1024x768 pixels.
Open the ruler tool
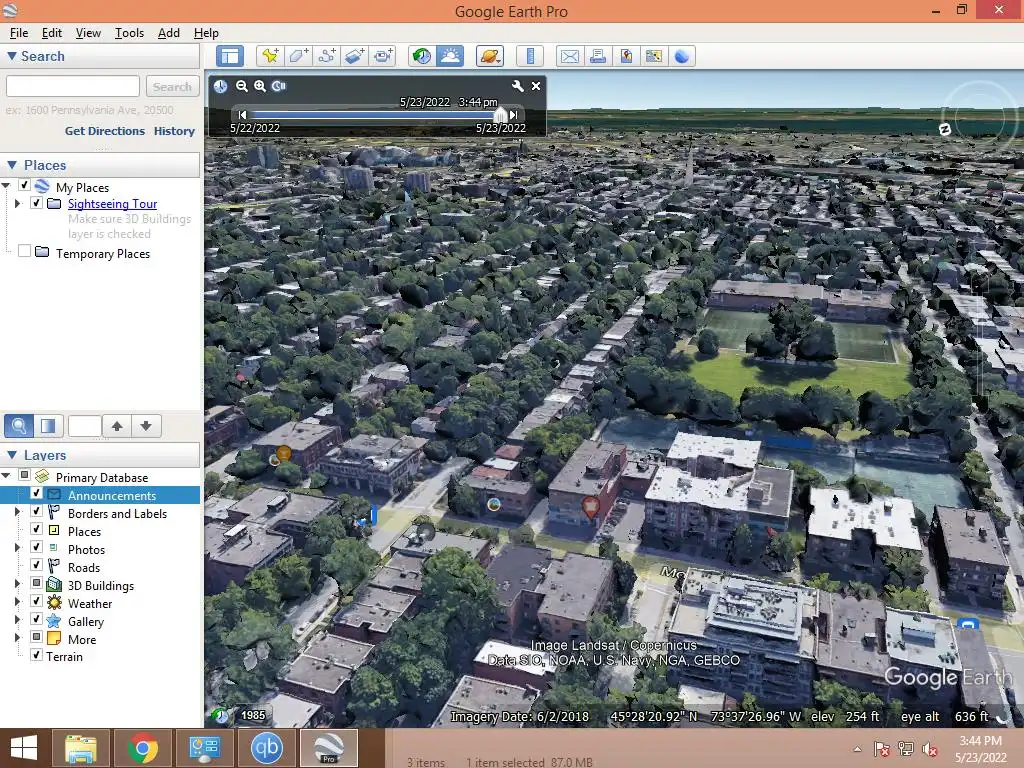click(530, 56)
